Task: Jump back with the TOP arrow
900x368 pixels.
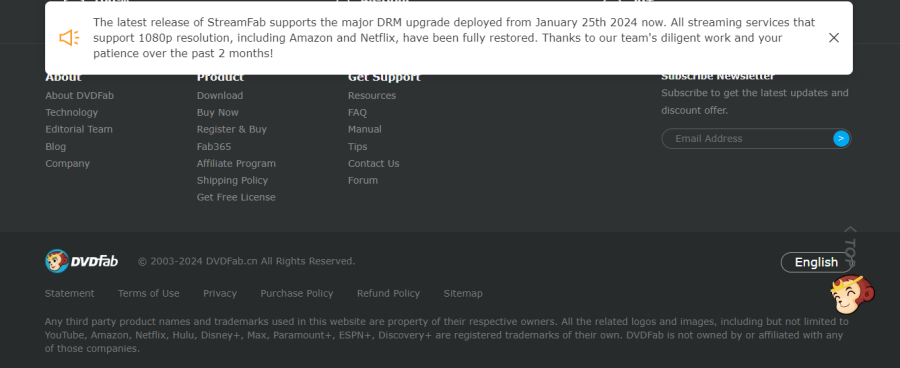Action: [850, 246]
